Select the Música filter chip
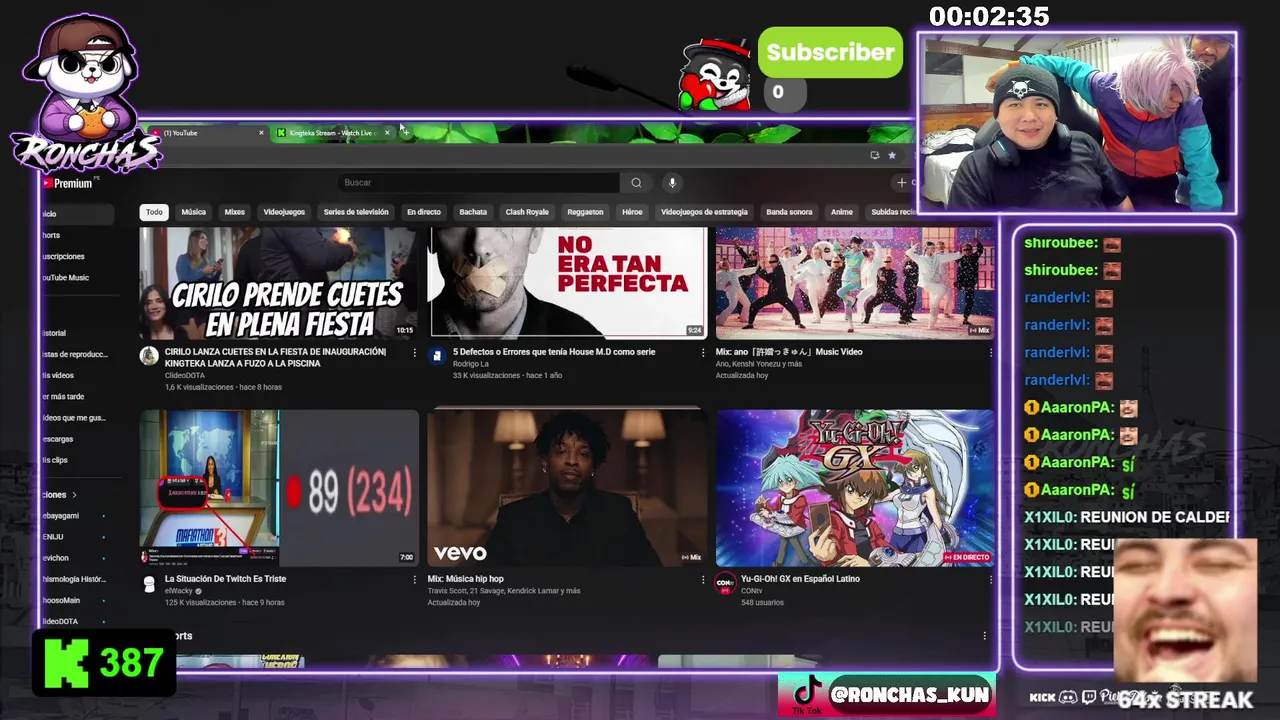The height and width of the screenshot is (720, 1280). click(x=193, y=212)
